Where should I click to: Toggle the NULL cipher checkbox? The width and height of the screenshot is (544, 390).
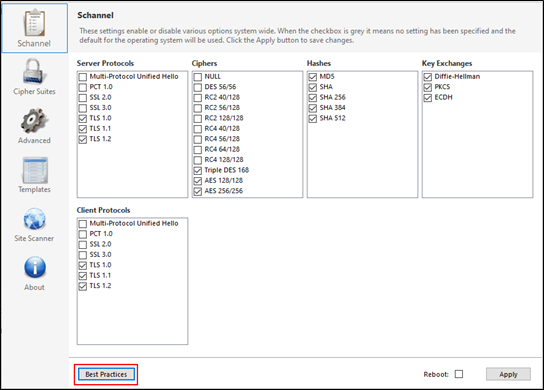click(x=198, y=77)
